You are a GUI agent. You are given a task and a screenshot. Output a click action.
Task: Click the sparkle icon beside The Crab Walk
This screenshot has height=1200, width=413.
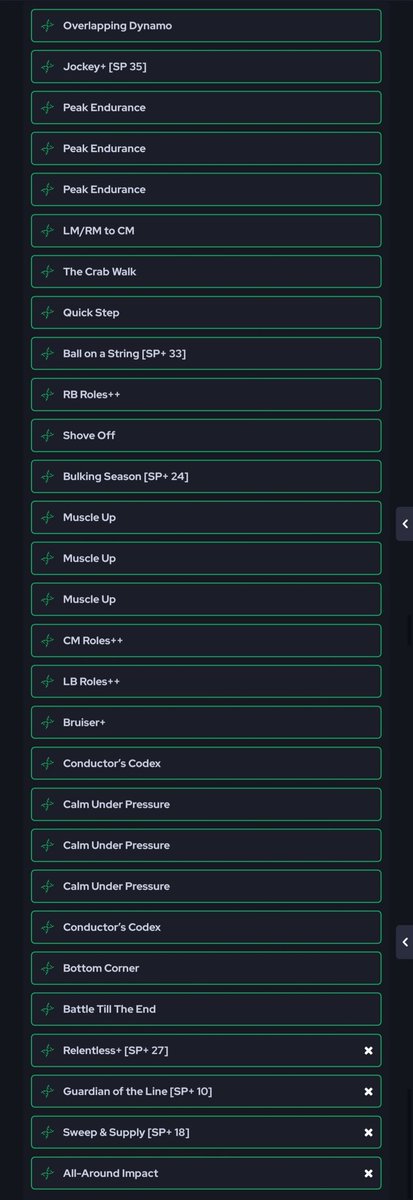click(x=47, y=272)
